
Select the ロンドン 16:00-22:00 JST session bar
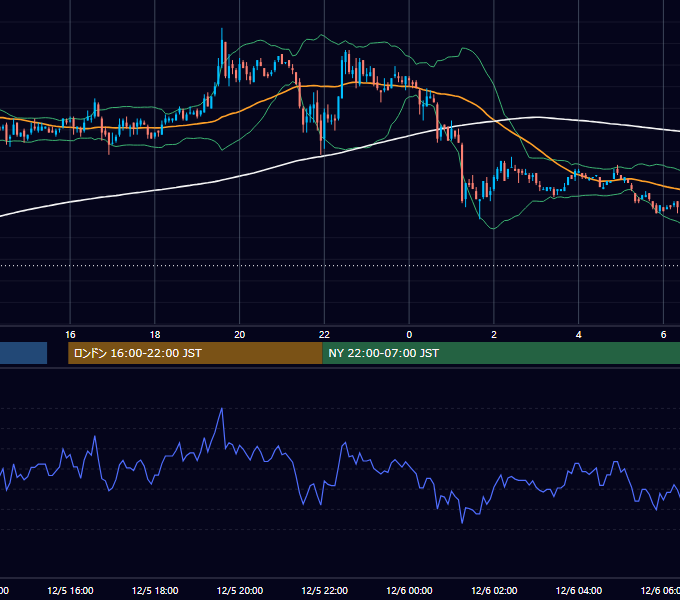pyautogui.click(x=195, y=353)
